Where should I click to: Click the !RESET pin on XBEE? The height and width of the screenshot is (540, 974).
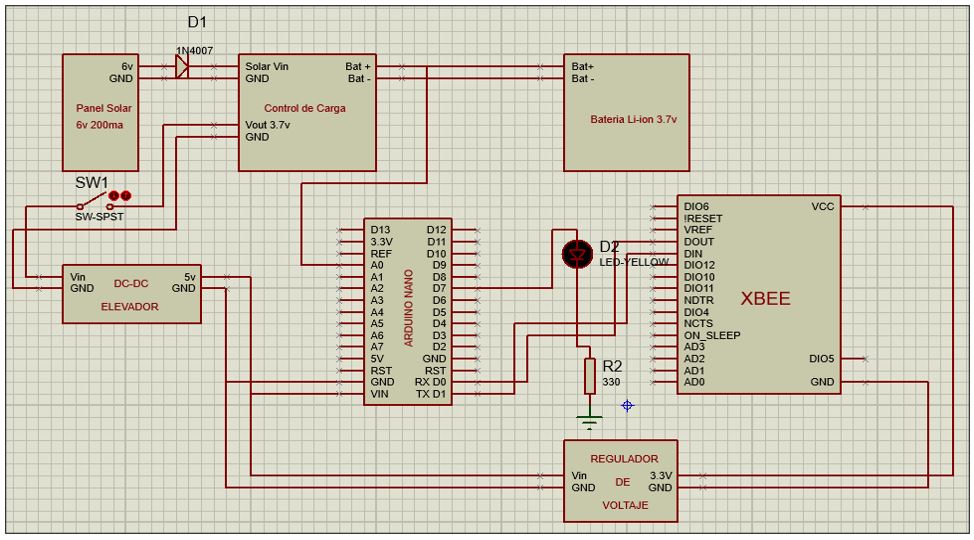click(703, 219)
